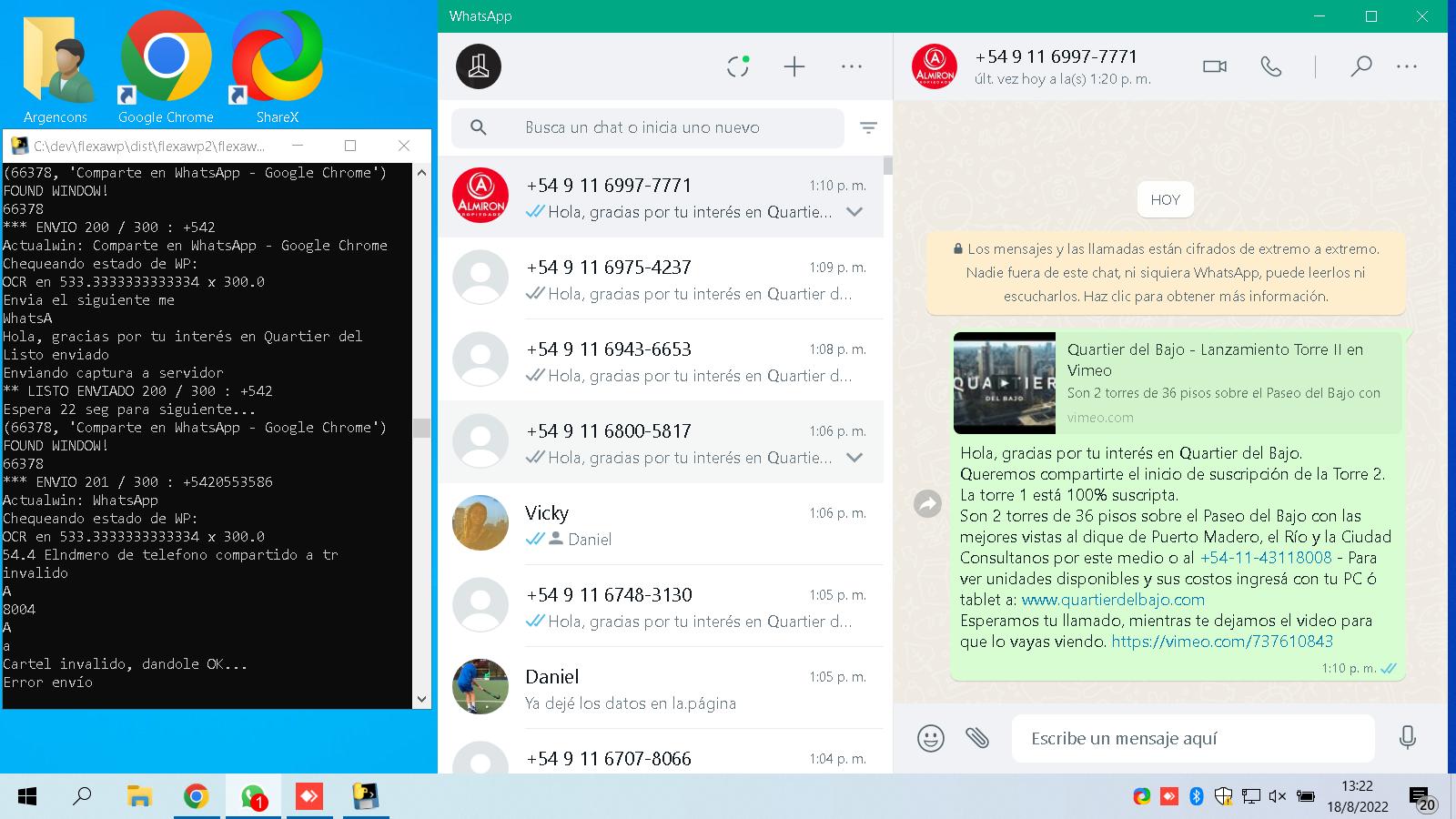Image resolution: width=1456 pixels, height=819 pixels.
Task: Search within the open conversation
Action: tap(1360, 66)
